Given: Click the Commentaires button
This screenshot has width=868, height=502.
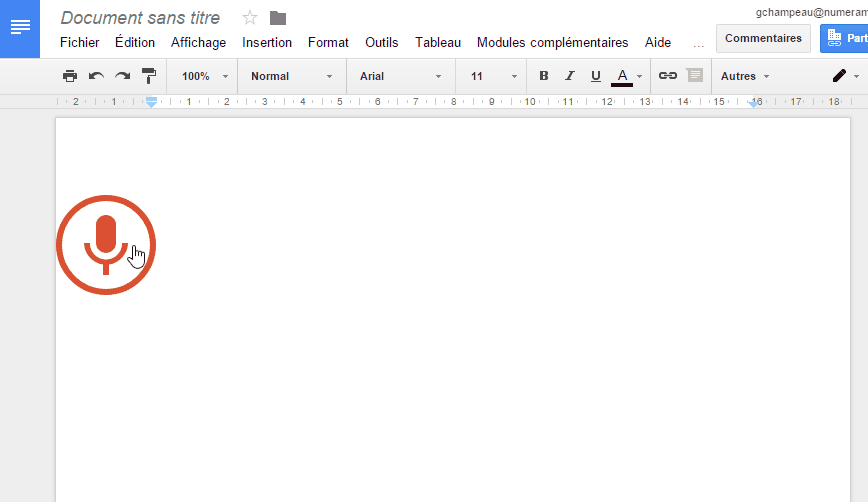Looking at the screenshot, I should 763,38.
